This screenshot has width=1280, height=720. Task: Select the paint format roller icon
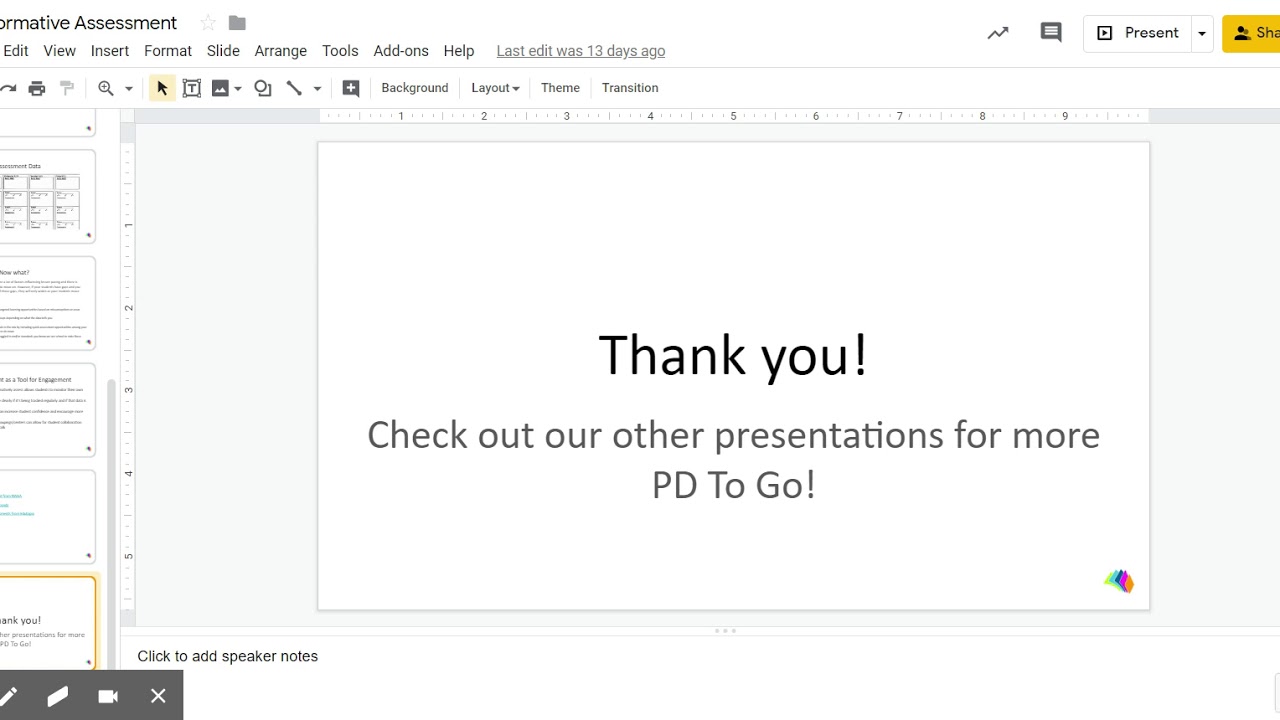(67, 88)
